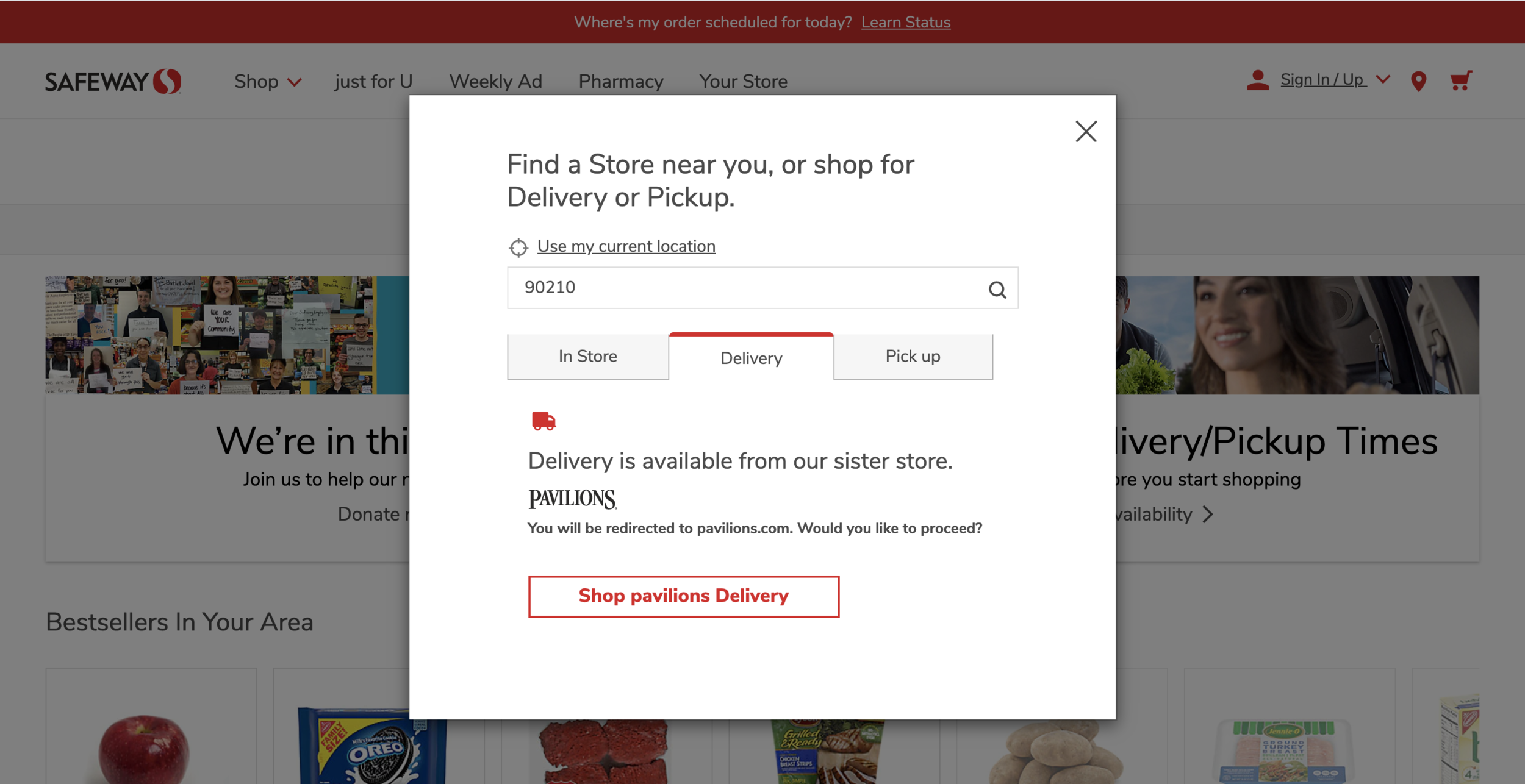The image size is (1525, 784).
Task: Expand the Sign In / Up chevron
Action: 1383,80
